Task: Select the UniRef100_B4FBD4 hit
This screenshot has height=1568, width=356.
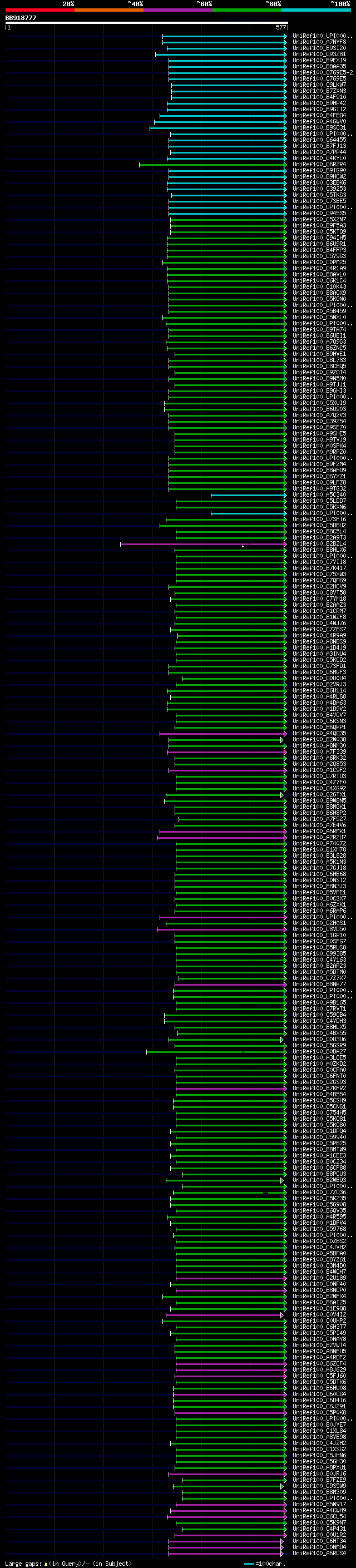Action: [x=319, y=116]
